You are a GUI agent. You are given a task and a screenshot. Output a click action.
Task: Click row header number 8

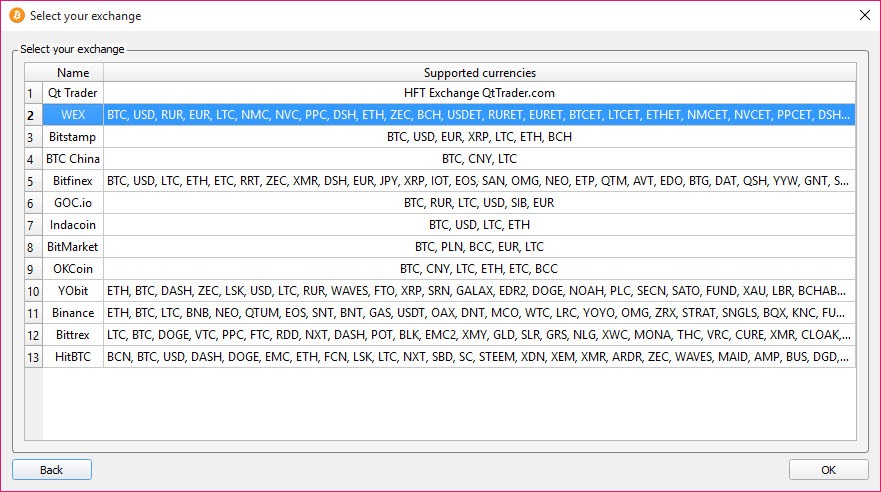(x=33, y=247)
